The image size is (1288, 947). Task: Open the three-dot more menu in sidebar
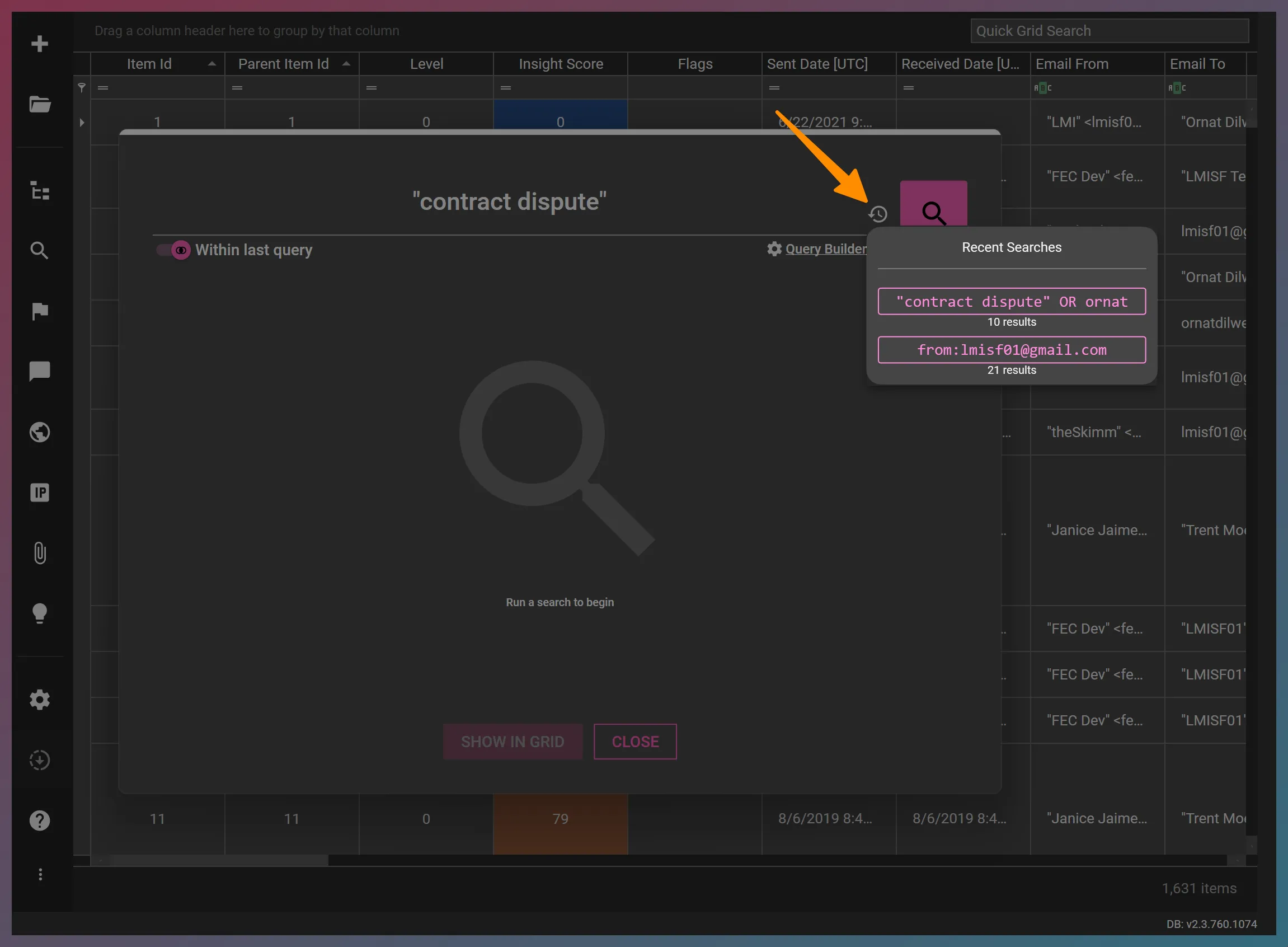[40, 874]
